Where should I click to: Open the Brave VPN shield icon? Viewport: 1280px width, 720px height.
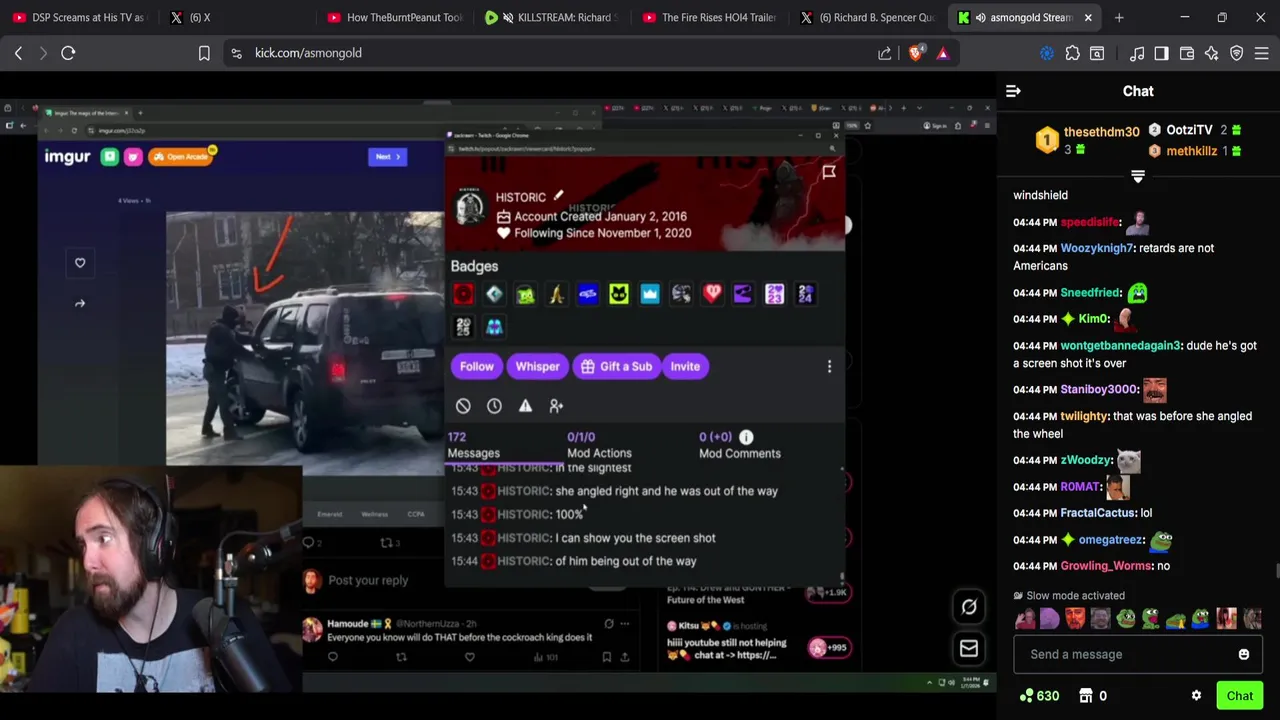(1236, 53)
